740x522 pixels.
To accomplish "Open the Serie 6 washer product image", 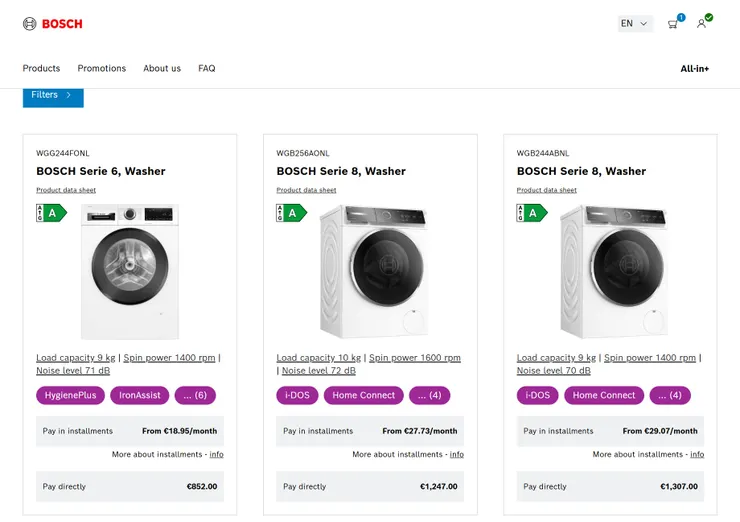I will [x=130, y=270].
